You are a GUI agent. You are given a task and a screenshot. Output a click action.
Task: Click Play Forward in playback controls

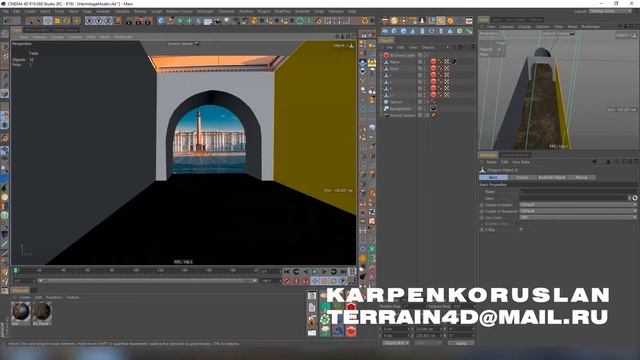tap(315, 271)
